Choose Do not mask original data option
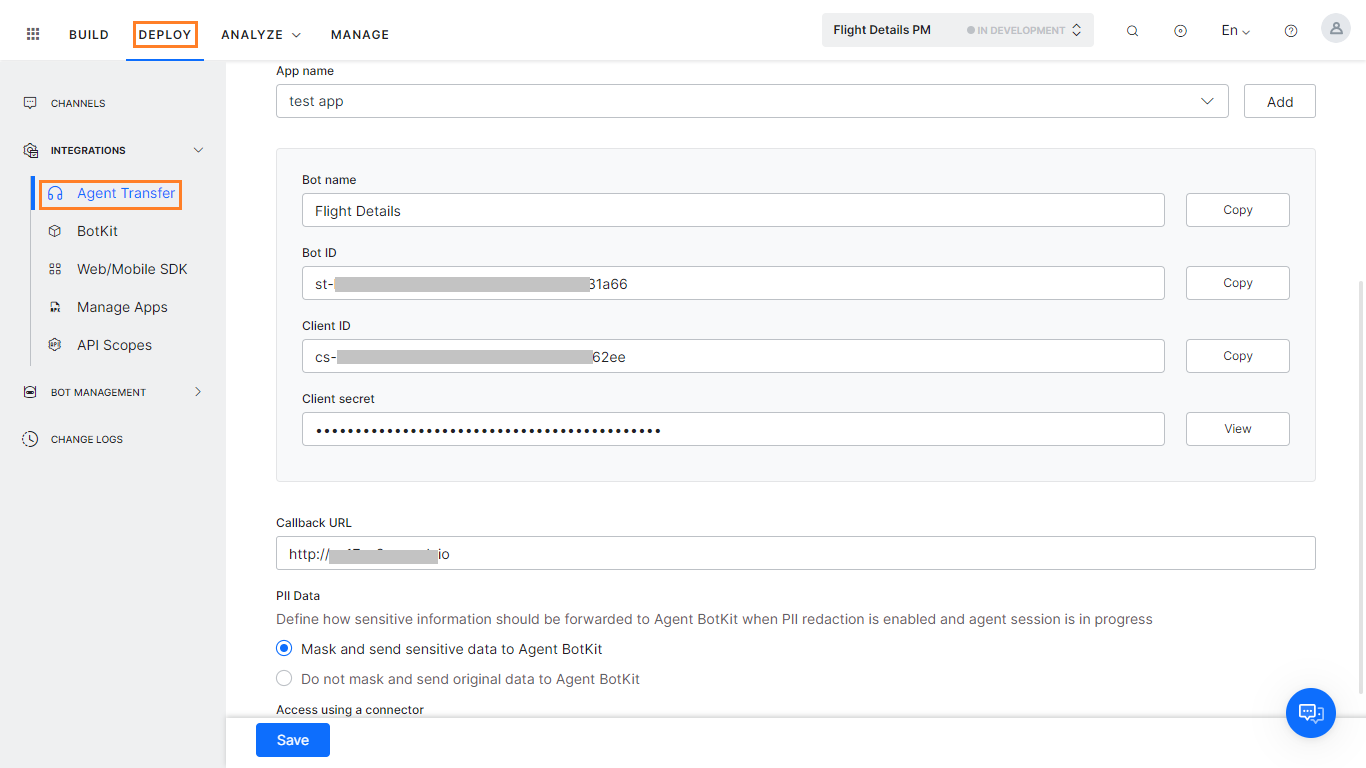 tap(283, 678)
